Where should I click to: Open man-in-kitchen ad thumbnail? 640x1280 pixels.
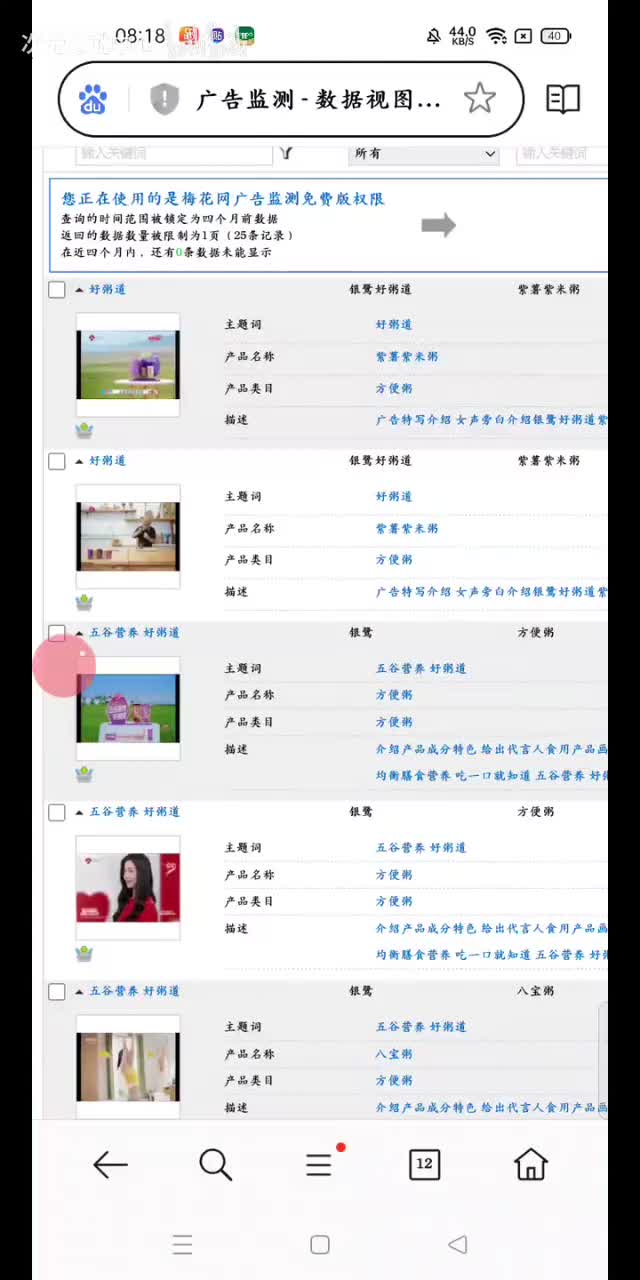point(128,537)
